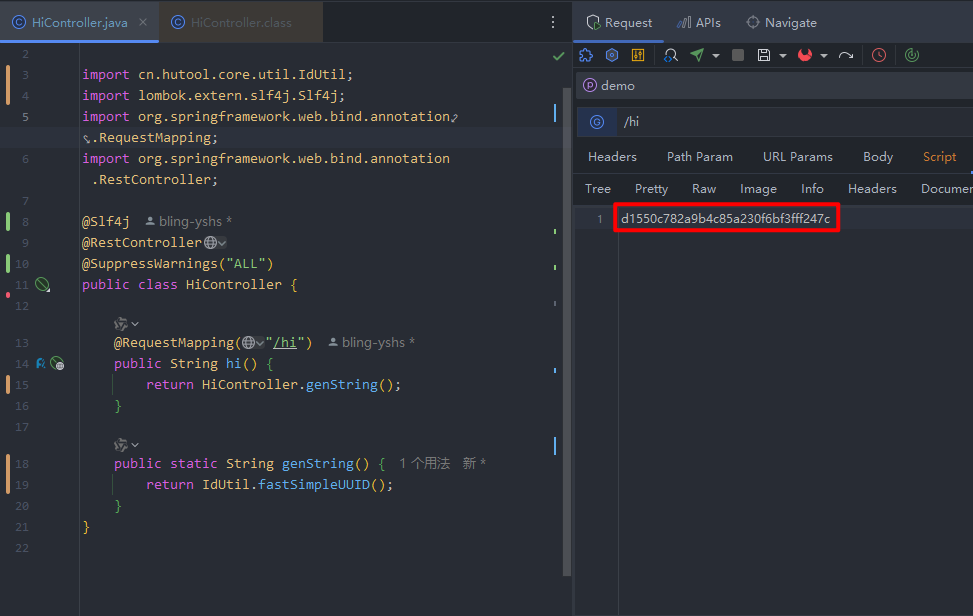
Task: Click the globe icon after @RestController
Action: tap(211, 243)
